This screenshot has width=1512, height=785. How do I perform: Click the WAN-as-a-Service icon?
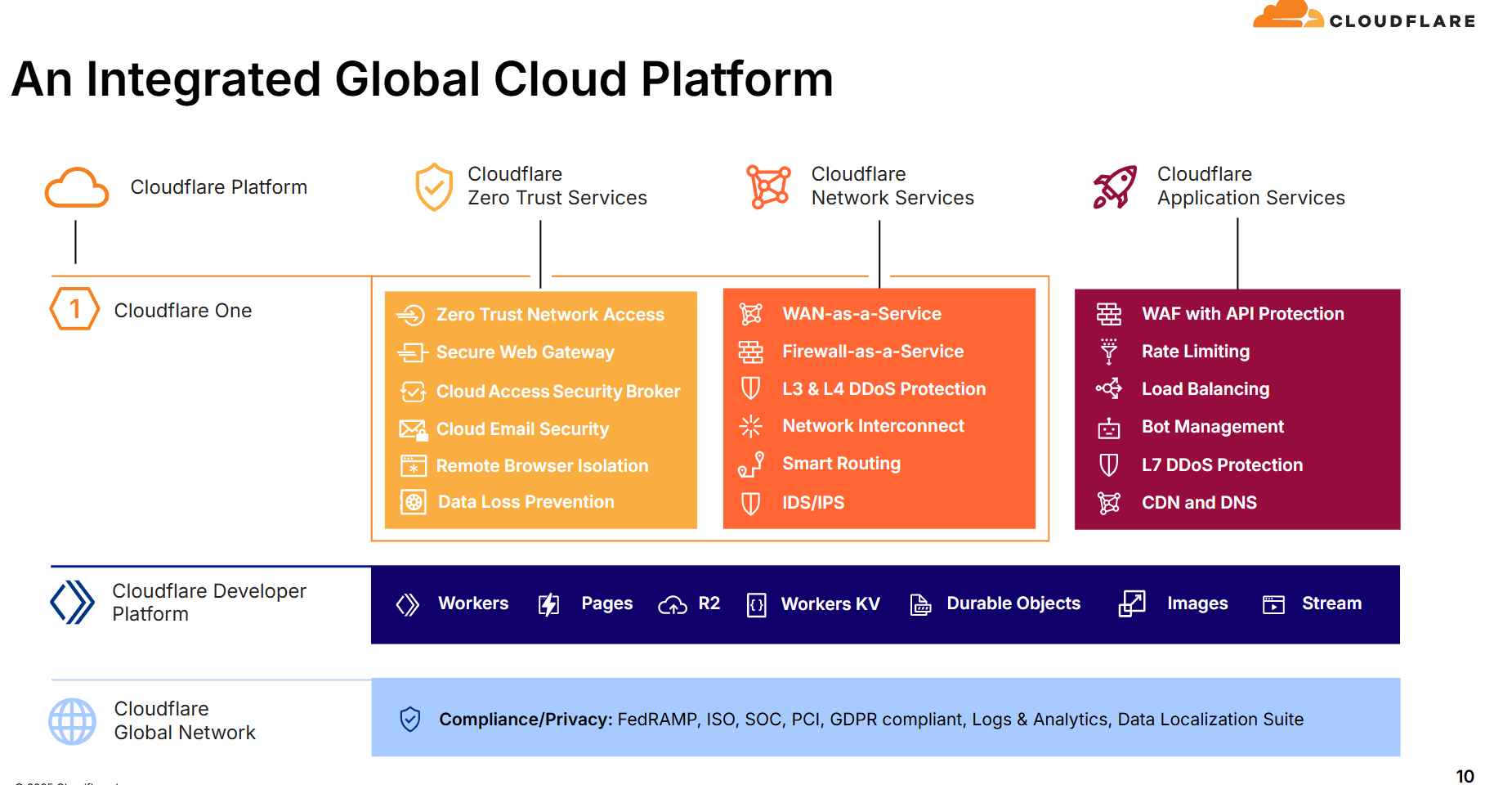click(750, 314)
